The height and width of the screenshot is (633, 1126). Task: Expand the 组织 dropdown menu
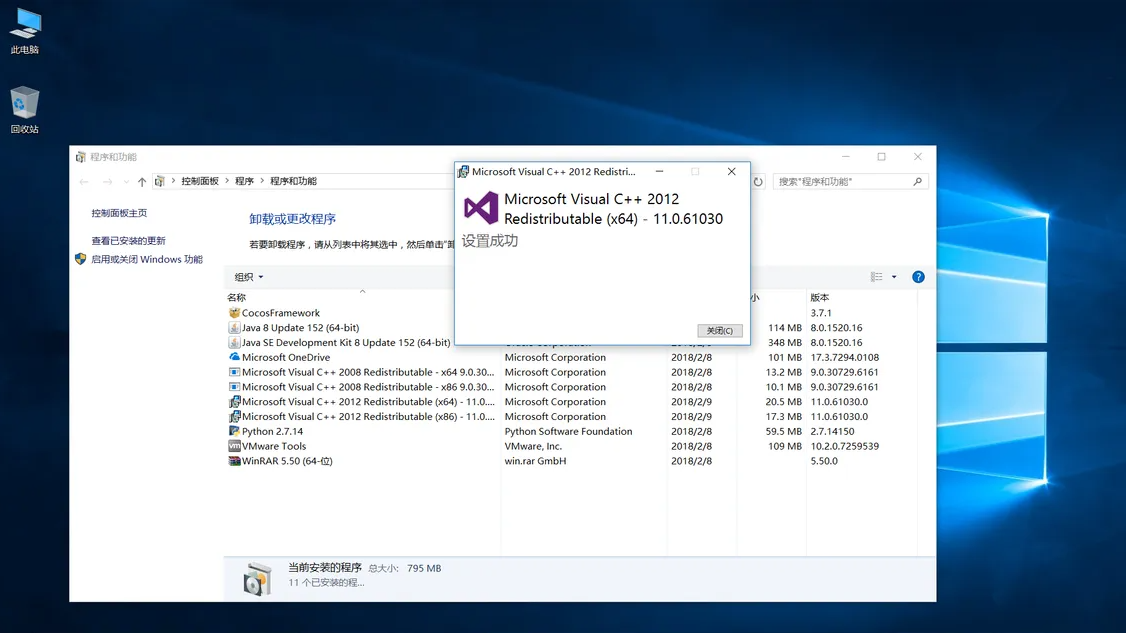pos(248,277)
